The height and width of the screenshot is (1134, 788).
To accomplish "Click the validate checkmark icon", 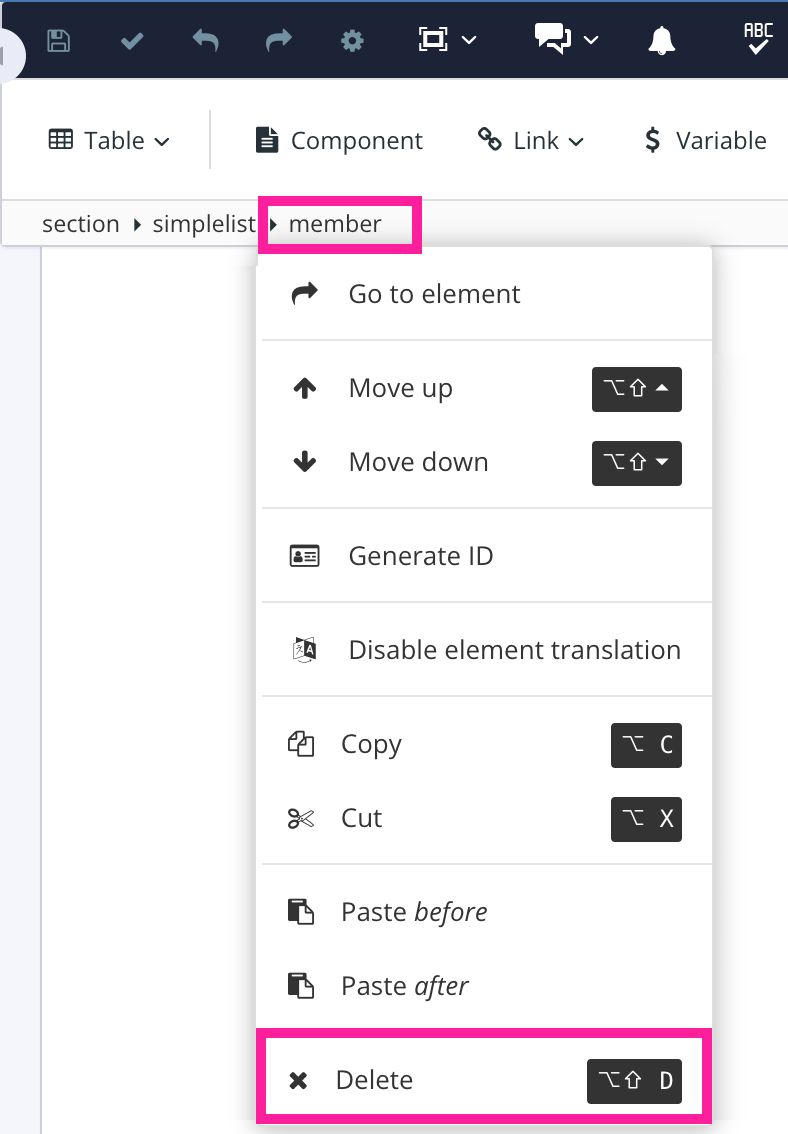I will pos(132,41).
